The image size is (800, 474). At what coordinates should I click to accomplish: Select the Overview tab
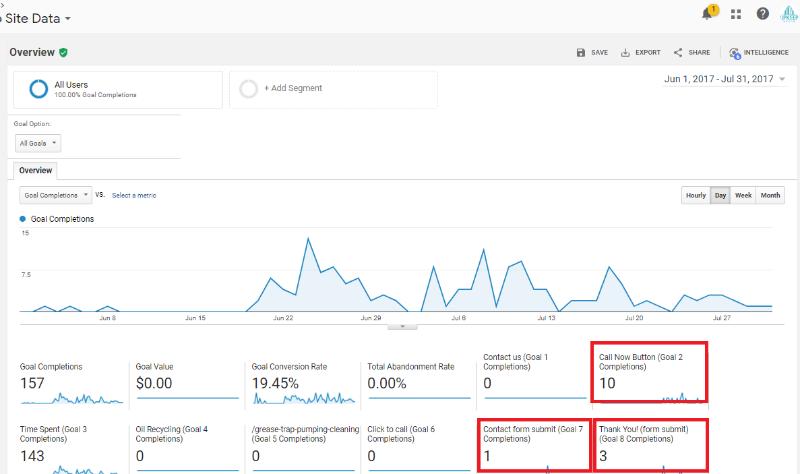(35, 170)
